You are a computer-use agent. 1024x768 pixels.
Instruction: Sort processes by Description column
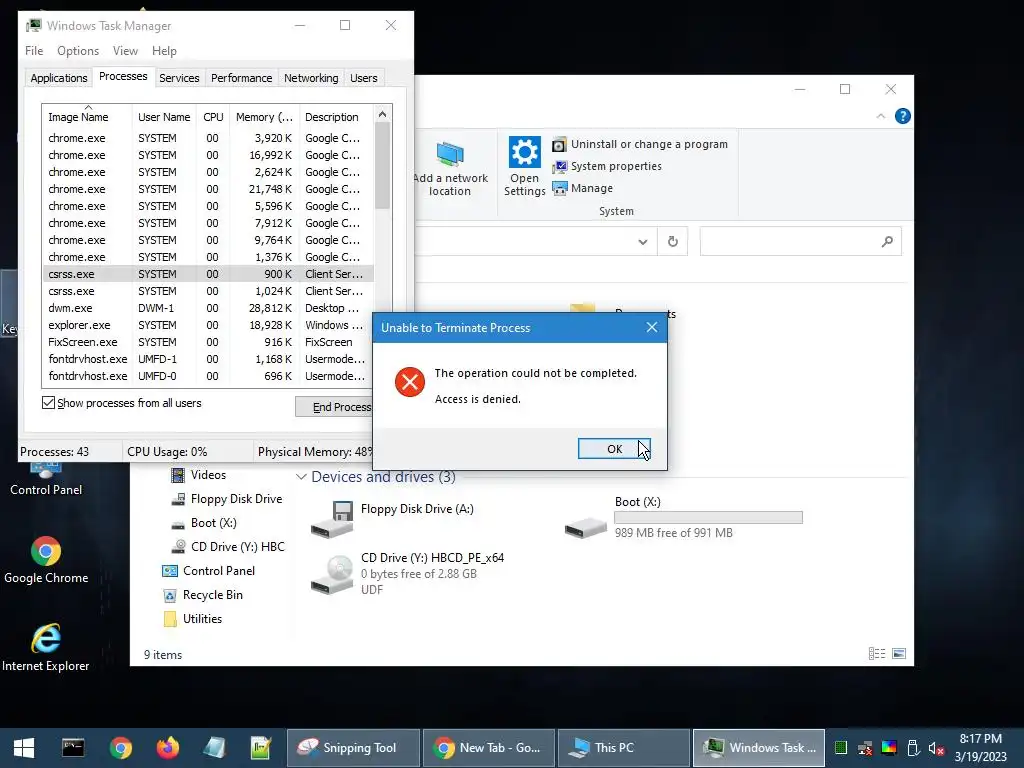(336, 117)
